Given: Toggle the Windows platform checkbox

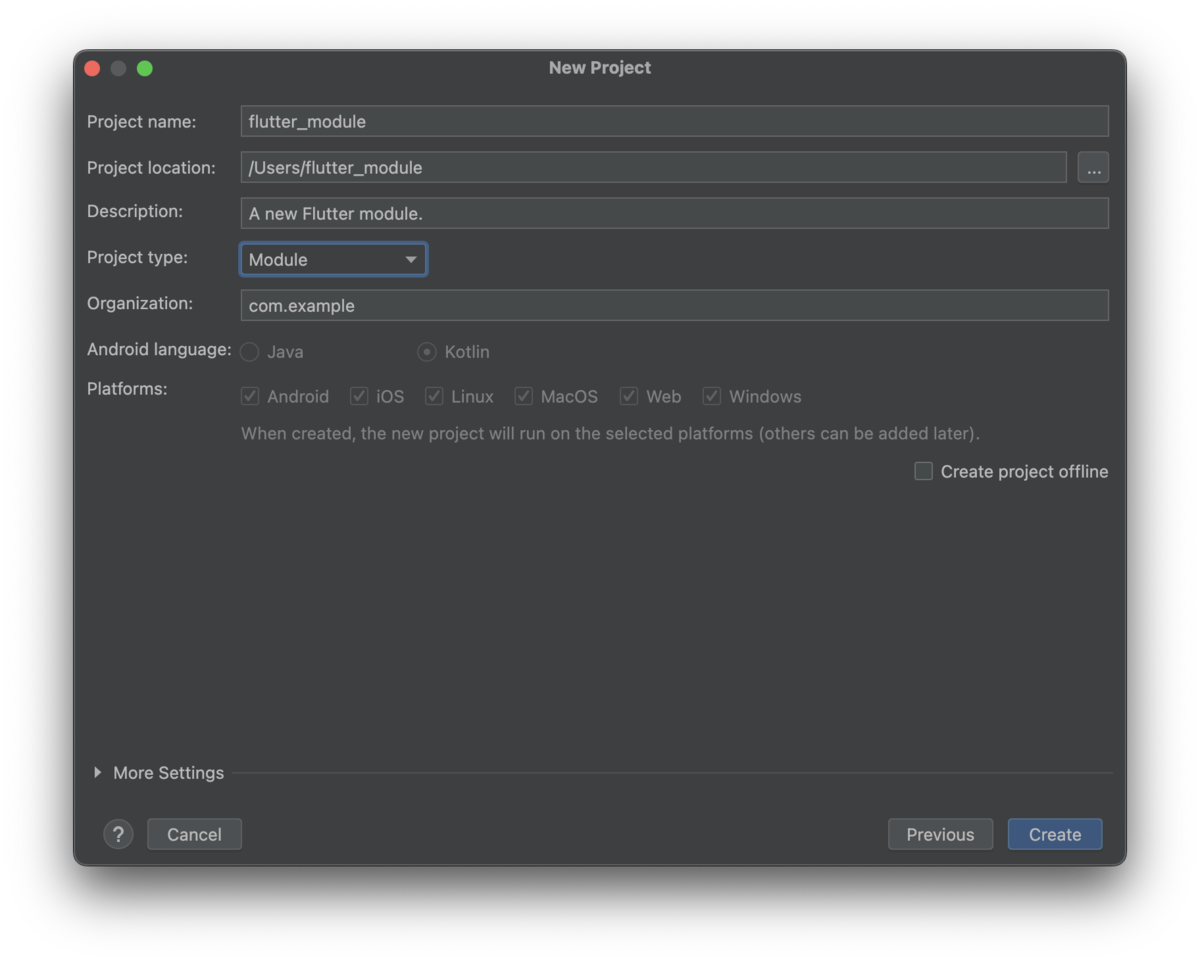Looking at the screenshot, I should [x=712, y=396].
